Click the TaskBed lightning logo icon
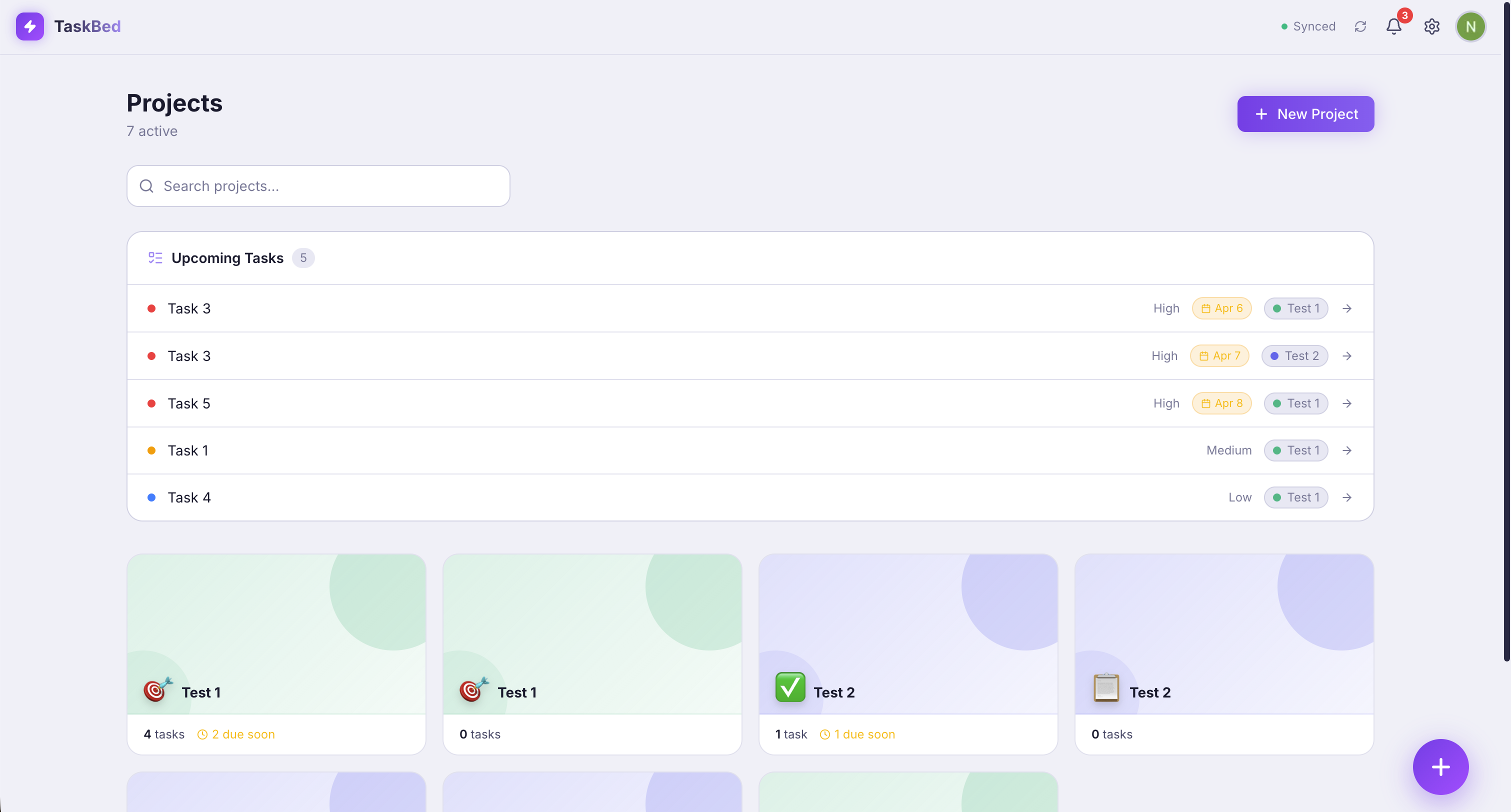 29,26
